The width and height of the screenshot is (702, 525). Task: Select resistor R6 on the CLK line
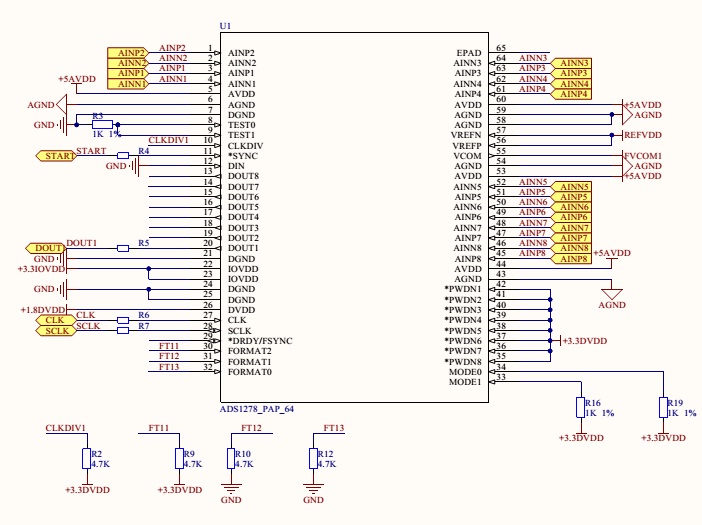click(123, 320)
